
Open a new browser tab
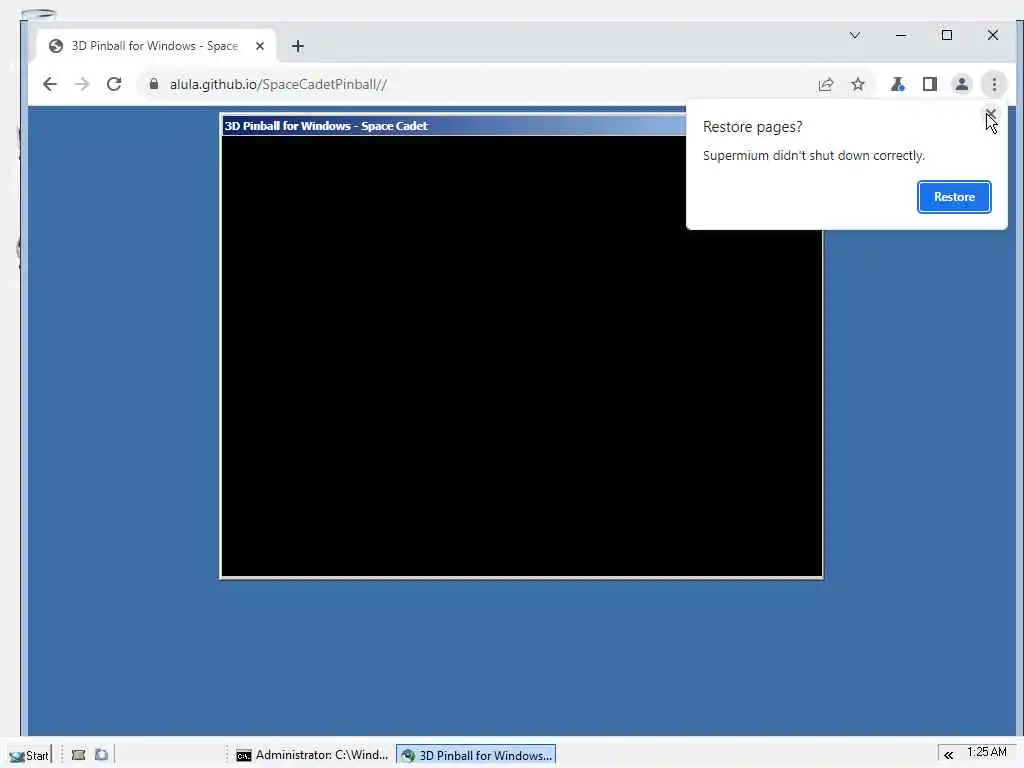tap(298, 46)
